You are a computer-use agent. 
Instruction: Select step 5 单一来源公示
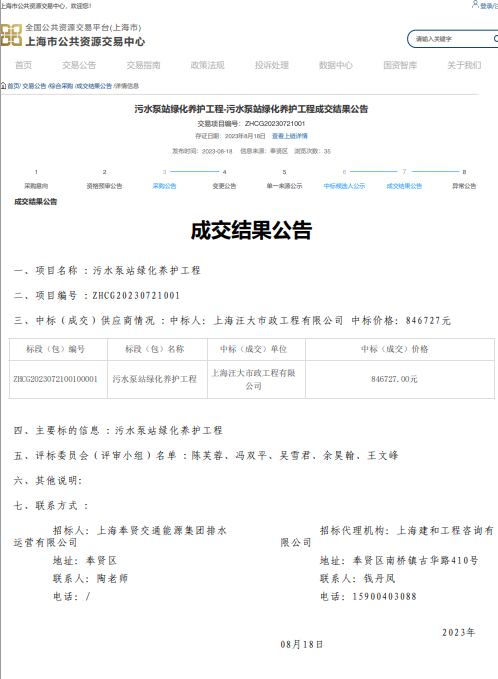point(285,180)
